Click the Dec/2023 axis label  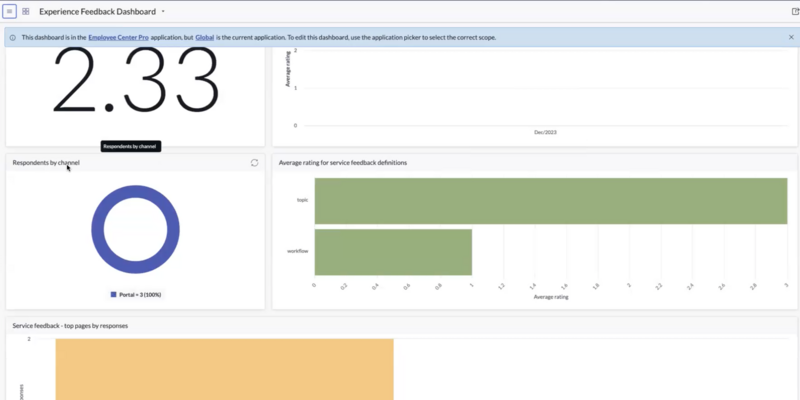click(x=545, y=132)
